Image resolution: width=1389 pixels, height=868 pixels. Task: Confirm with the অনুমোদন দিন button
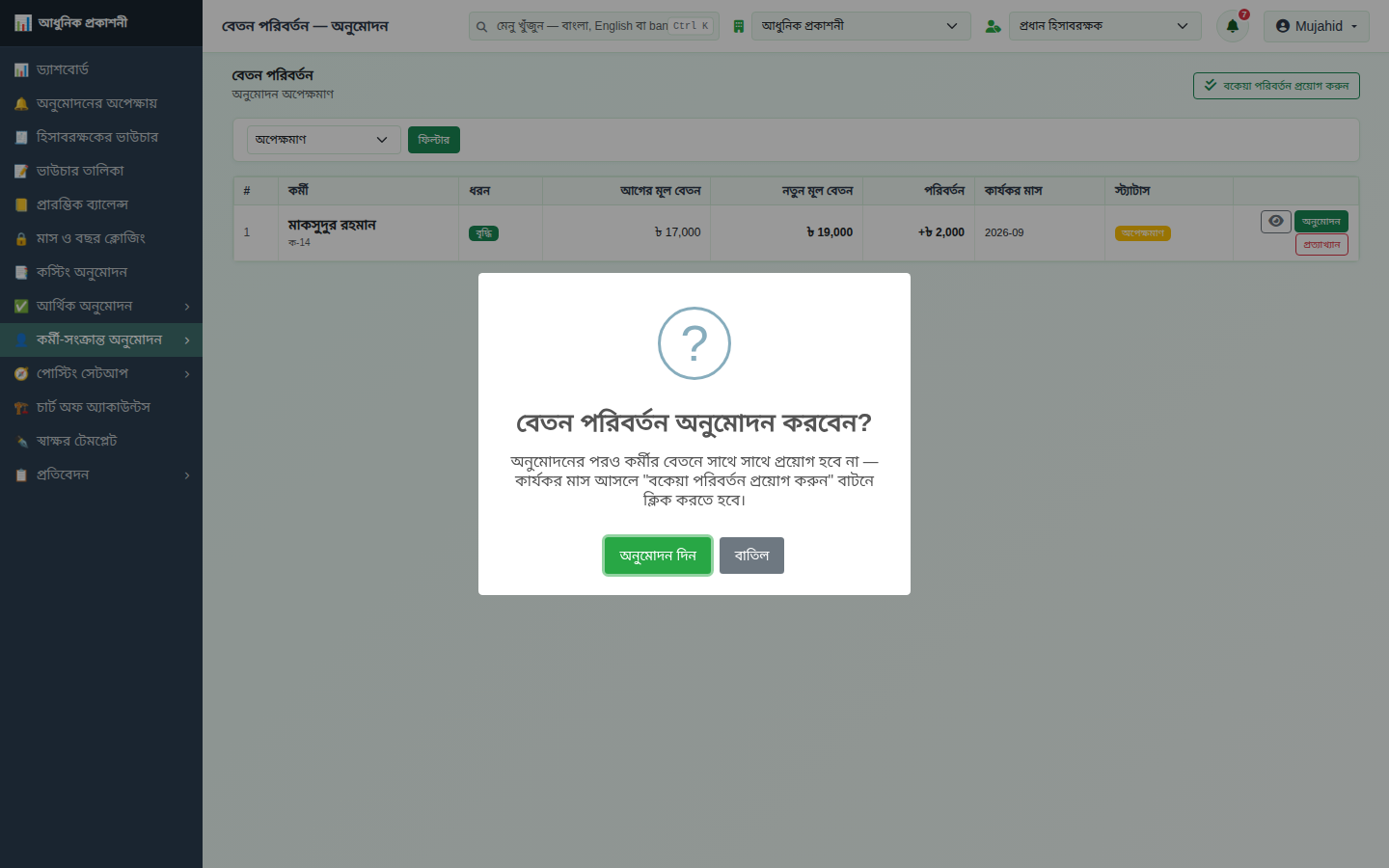click(658, 556)
